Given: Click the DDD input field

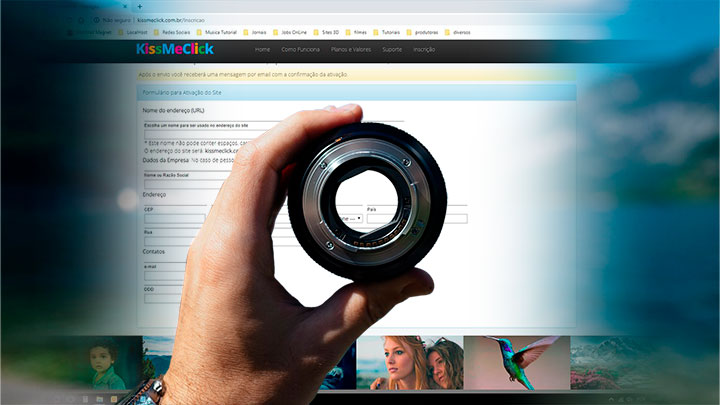Looking at the screenshot, I should (163, 298).
